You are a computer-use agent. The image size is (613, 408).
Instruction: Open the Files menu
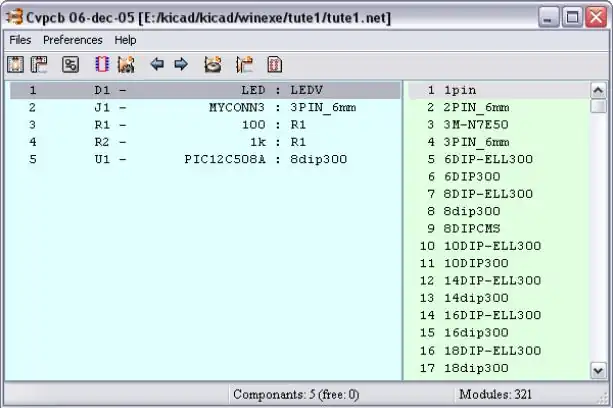(x=20, y=40)
